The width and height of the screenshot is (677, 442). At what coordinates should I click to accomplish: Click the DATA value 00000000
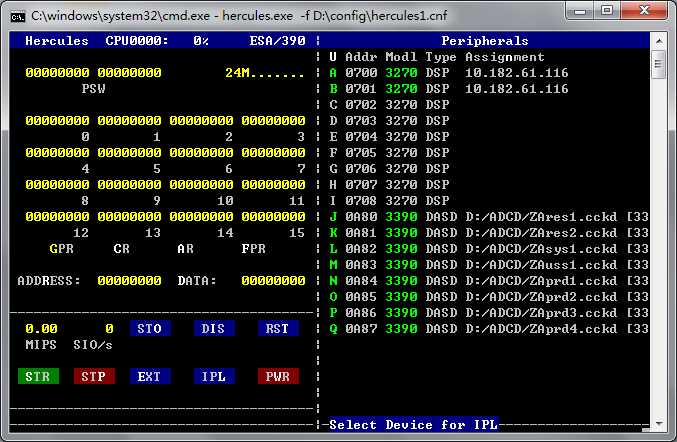coord(274,281)
